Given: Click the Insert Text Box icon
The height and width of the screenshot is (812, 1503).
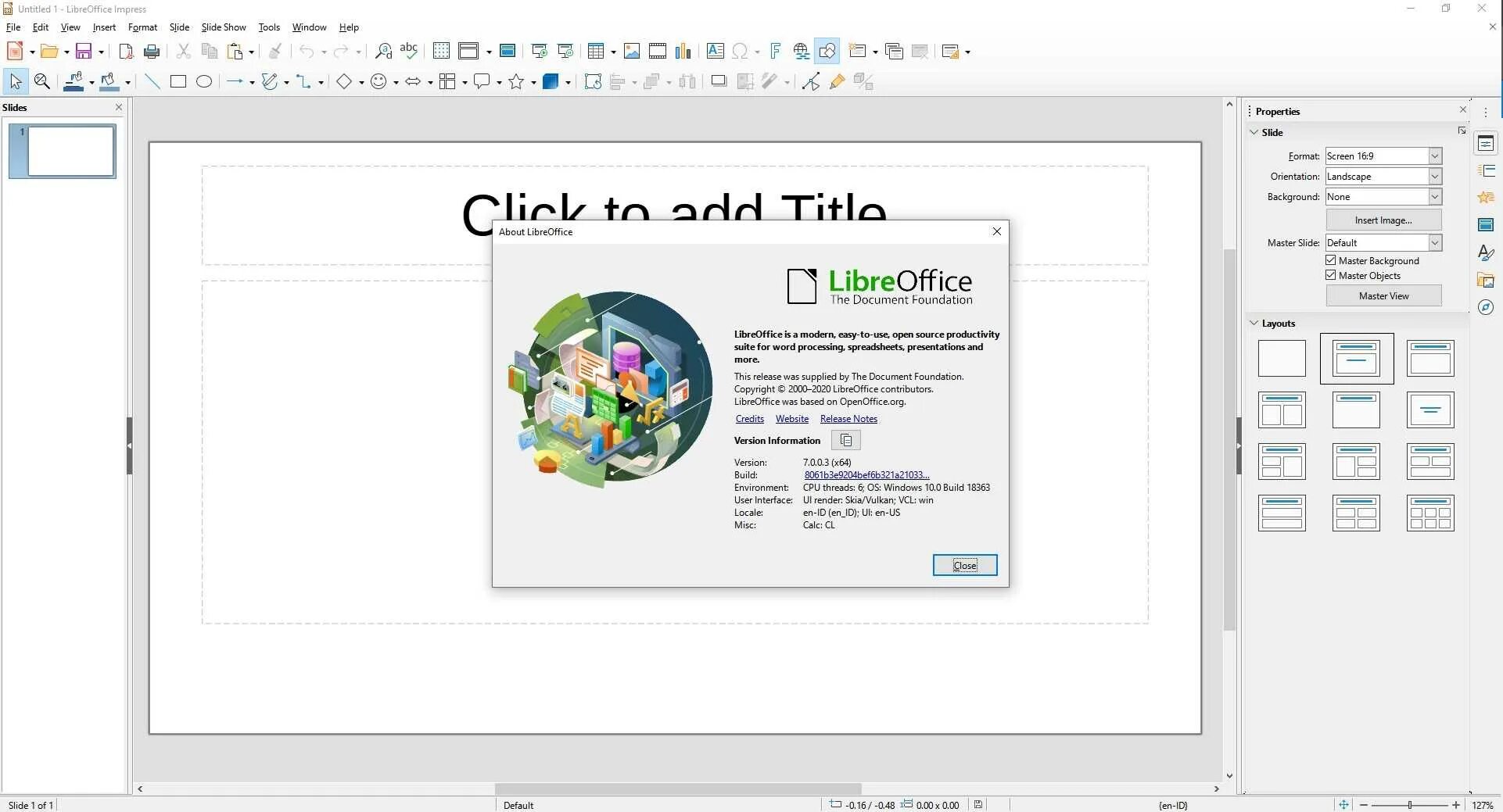Looking at the screenshot, I should coord(715,52).
